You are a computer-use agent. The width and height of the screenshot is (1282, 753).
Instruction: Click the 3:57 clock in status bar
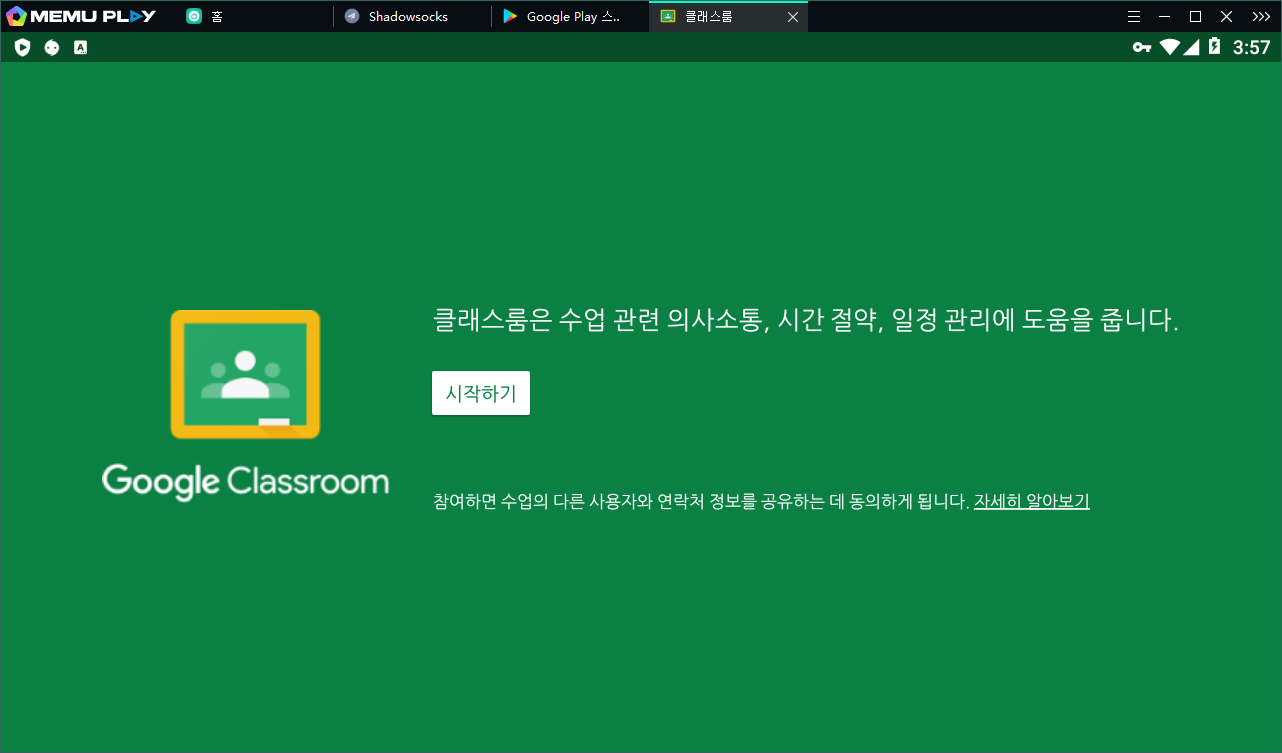pos(1251,47)
